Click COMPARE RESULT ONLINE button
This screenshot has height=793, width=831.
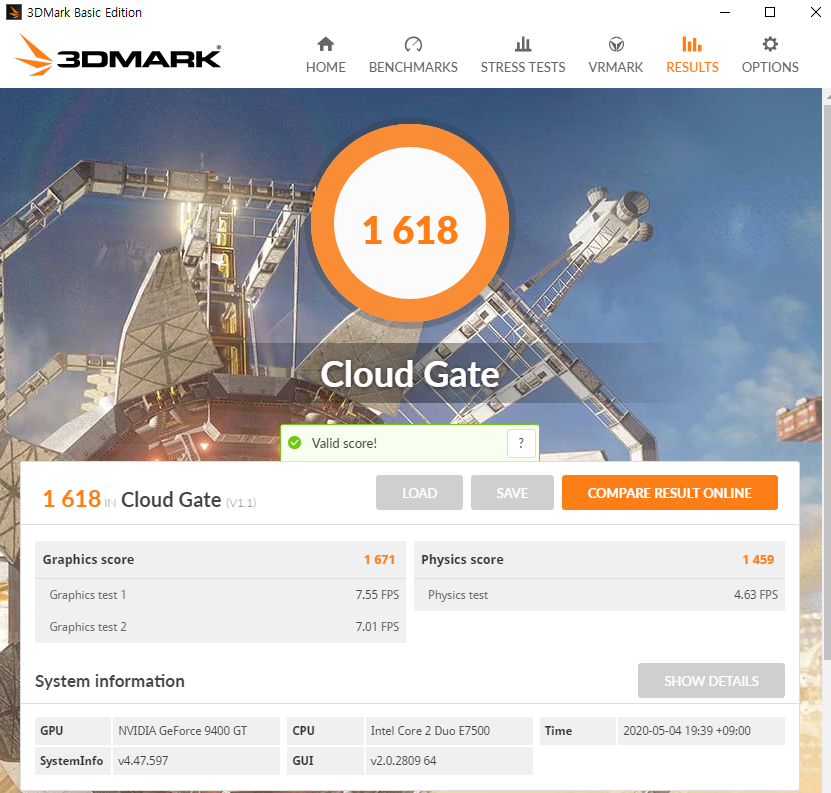[669, 493]
